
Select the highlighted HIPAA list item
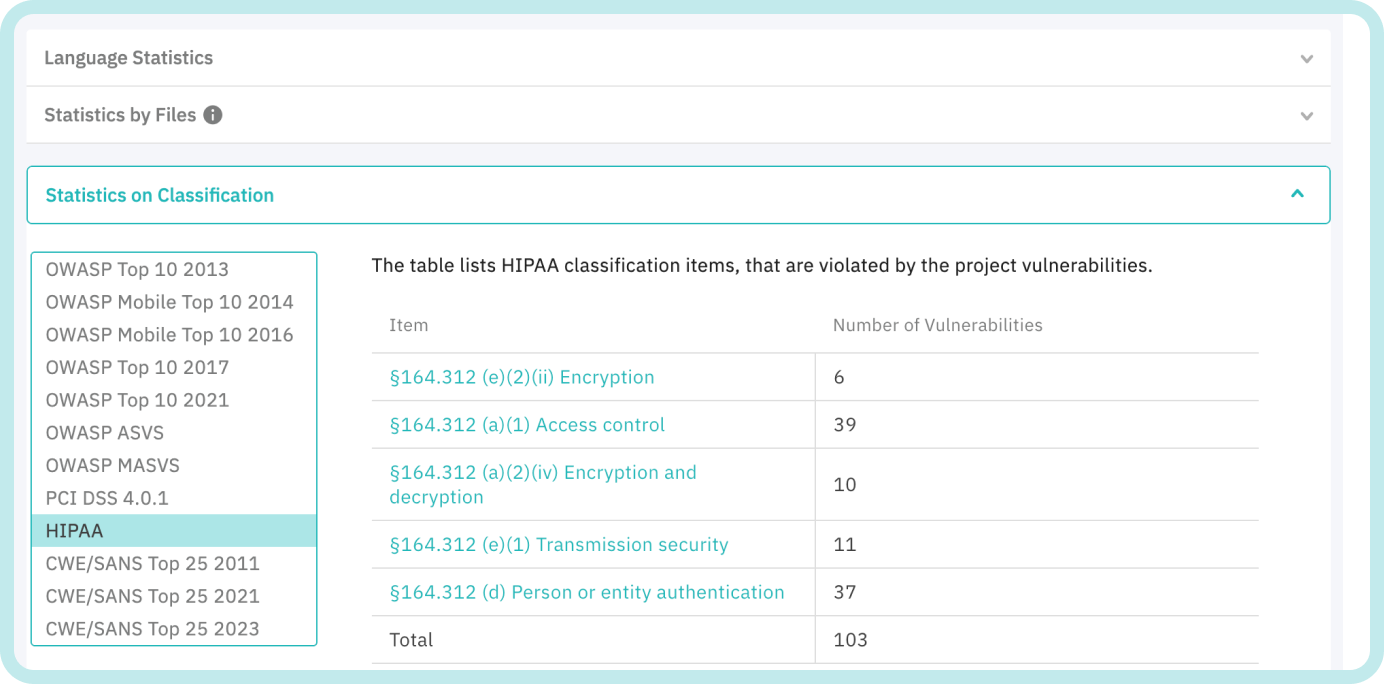tap(174, 531)
